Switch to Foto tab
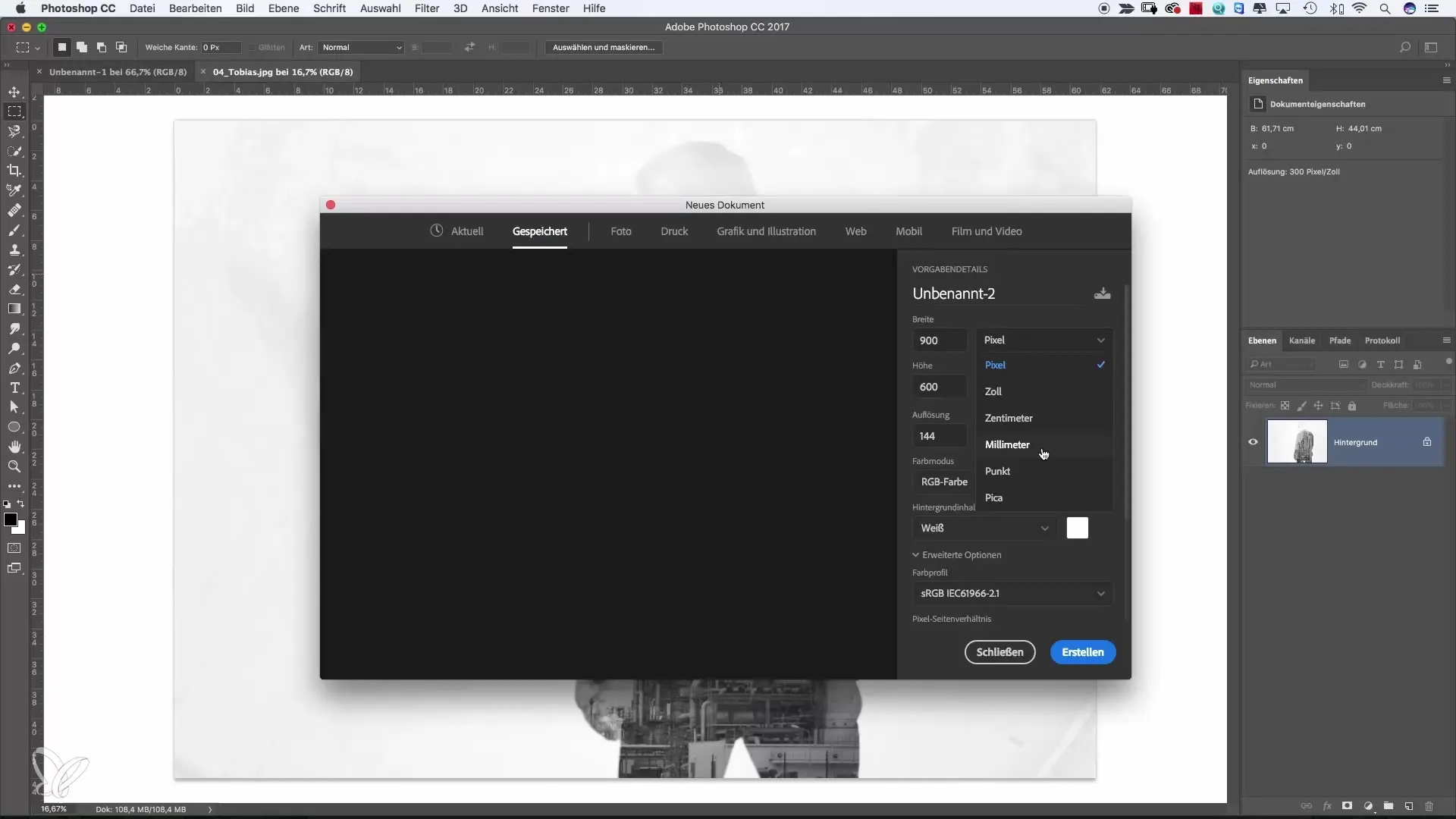Screen dimensions: 1456x819 tap(621, 231)
